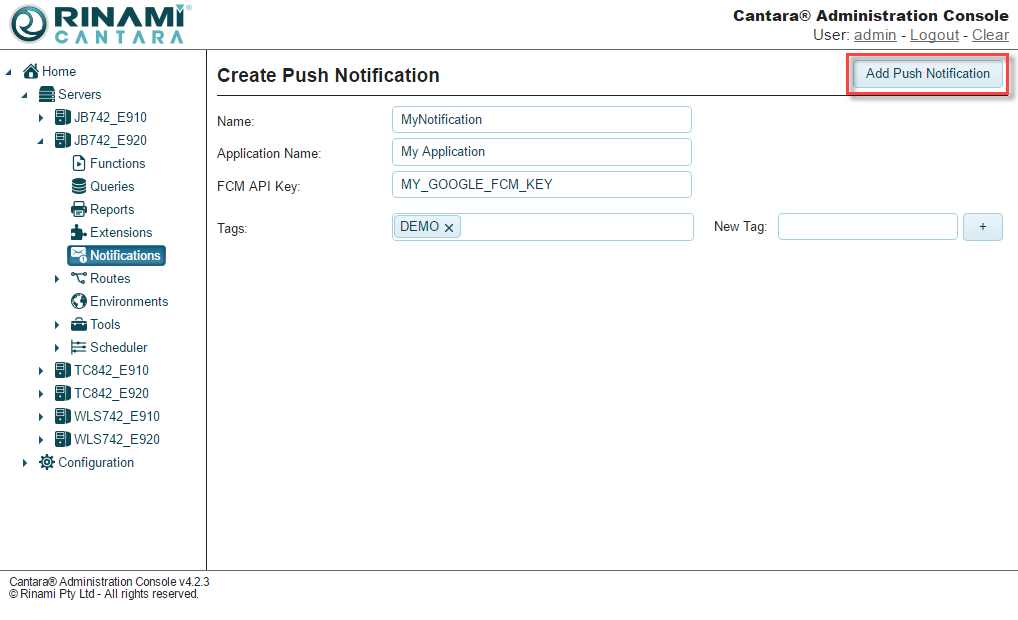Click the plus button to add tag

coord(982,227)
